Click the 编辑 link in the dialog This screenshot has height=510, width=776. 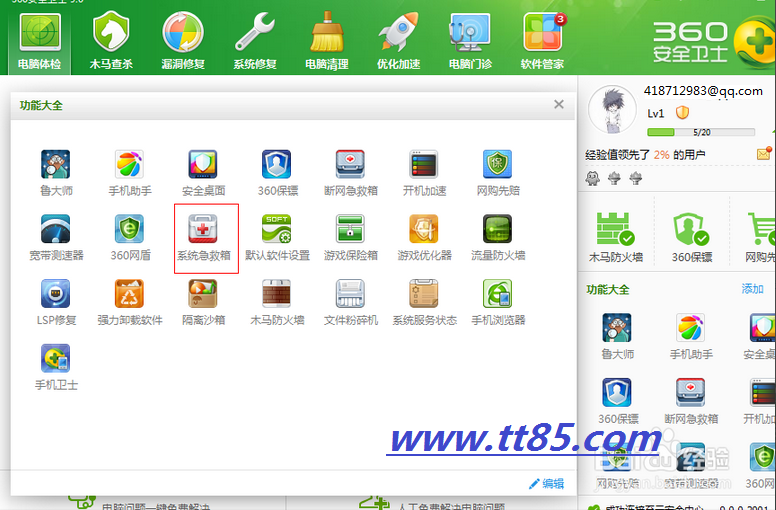546,483
